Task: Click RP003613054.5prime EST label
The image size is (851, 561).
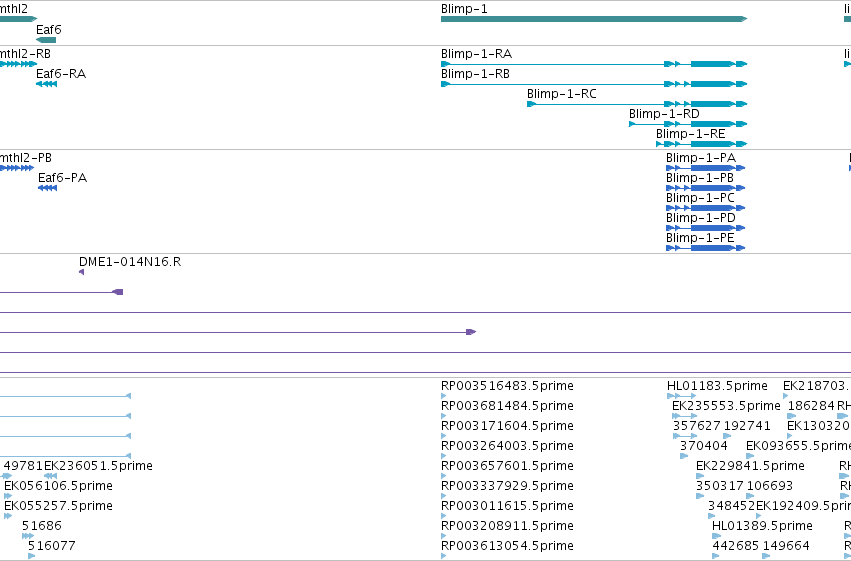Action: pos(507,546)
